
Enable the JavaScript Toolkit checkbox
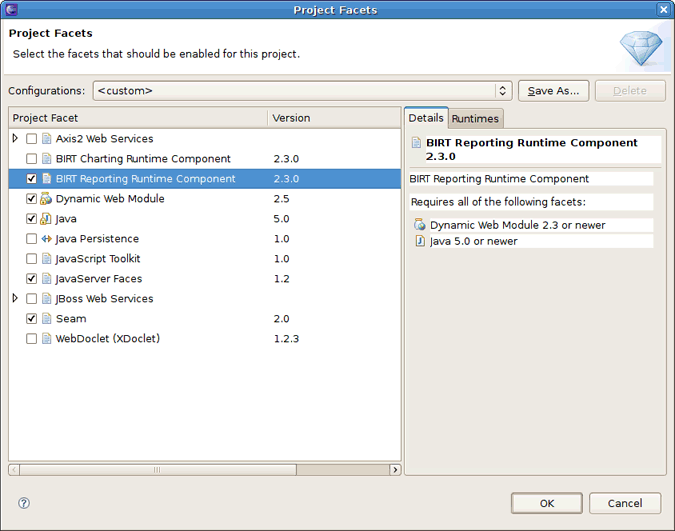coord(31,259)
